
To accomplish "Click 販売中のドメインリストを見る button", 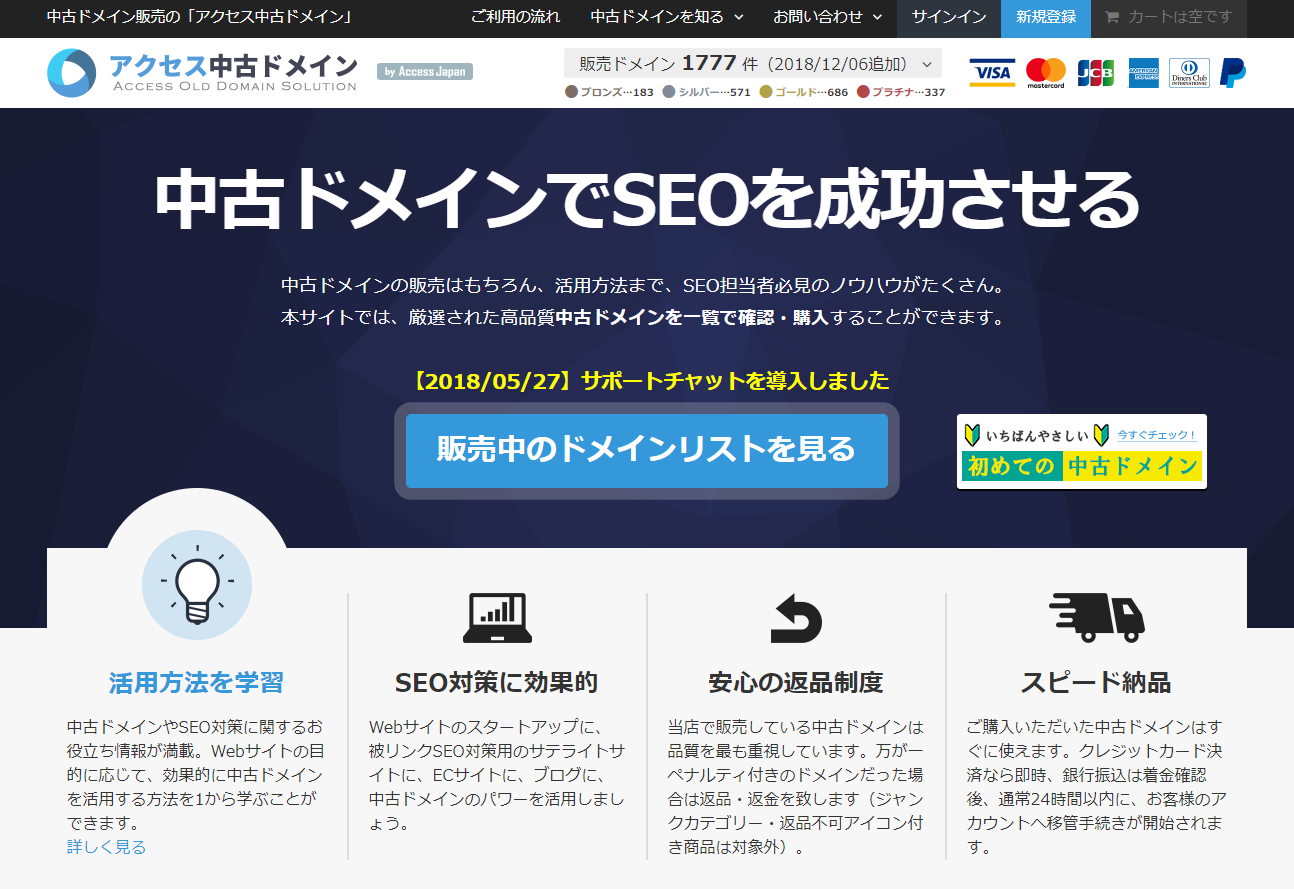I will (x=646, y=450).
